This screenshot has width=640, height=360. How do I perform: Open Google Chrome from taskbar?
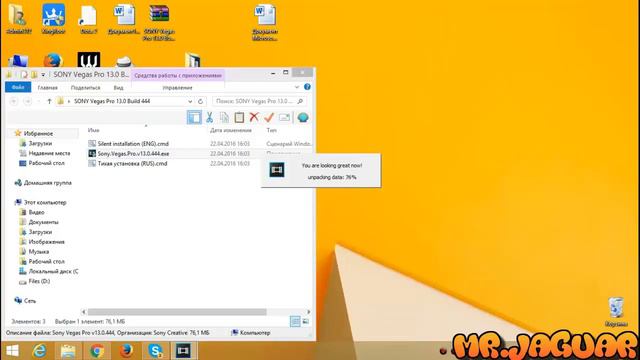point(97,351)
